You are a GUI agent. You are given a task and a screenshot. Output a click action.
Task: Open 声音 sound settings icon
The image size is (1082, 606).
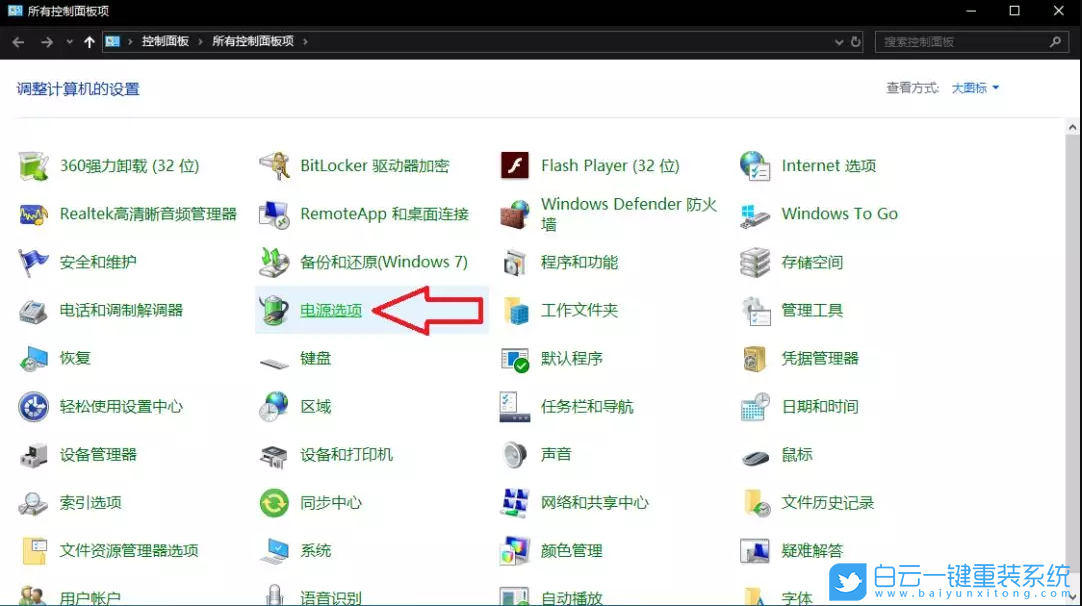pyautogui.click(x=515, y=455)
